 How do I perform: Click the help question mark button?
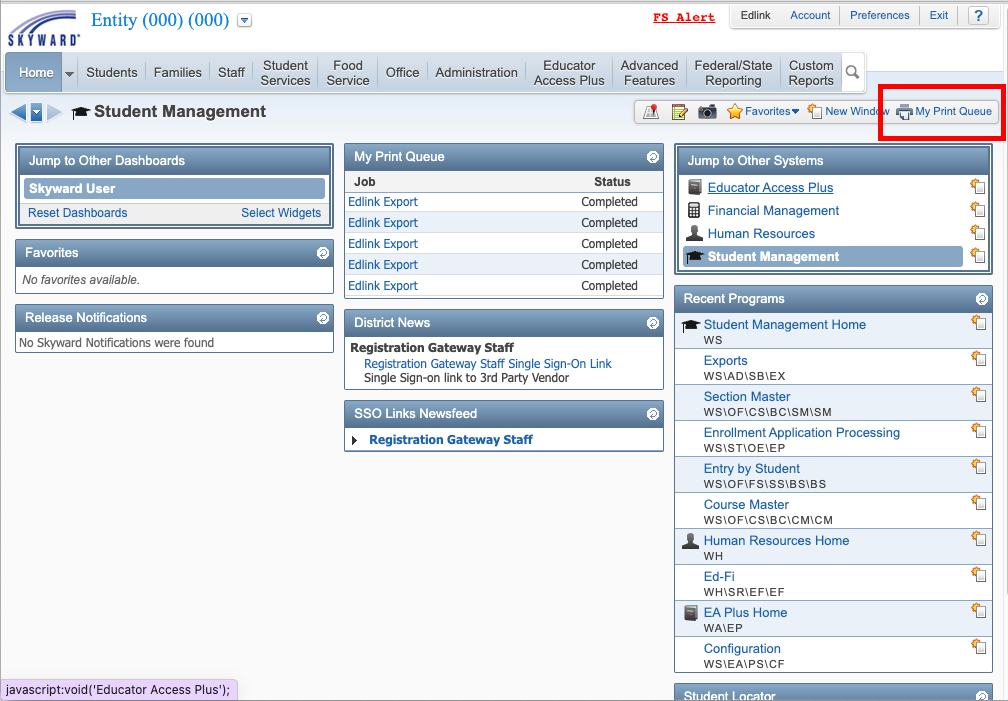[978, 15]
